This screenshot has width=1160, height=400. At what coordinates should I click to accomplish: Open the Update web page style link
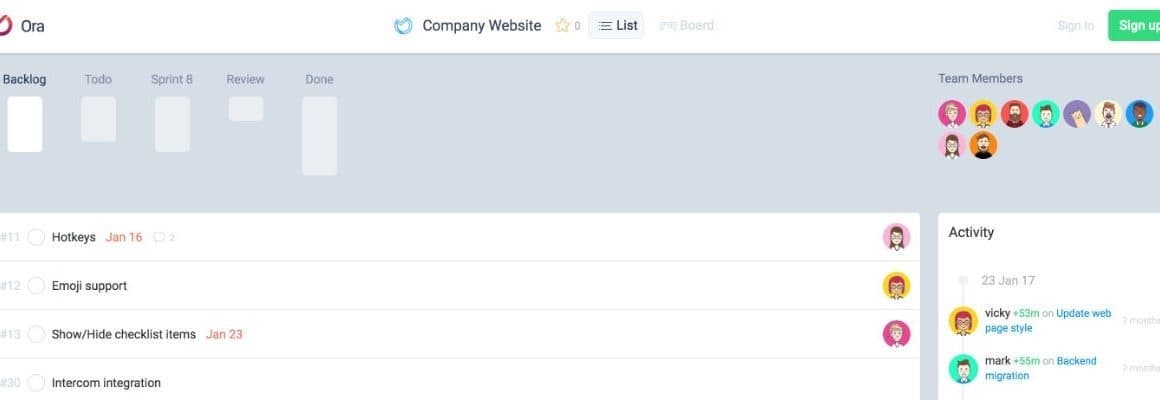tap(1048, 320)
